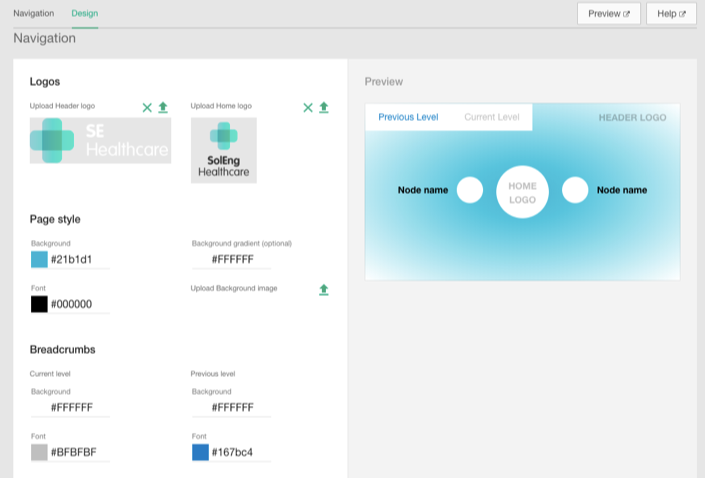
Task: Click the HOME LOGO circle in preview
Action: coord(522,192)
